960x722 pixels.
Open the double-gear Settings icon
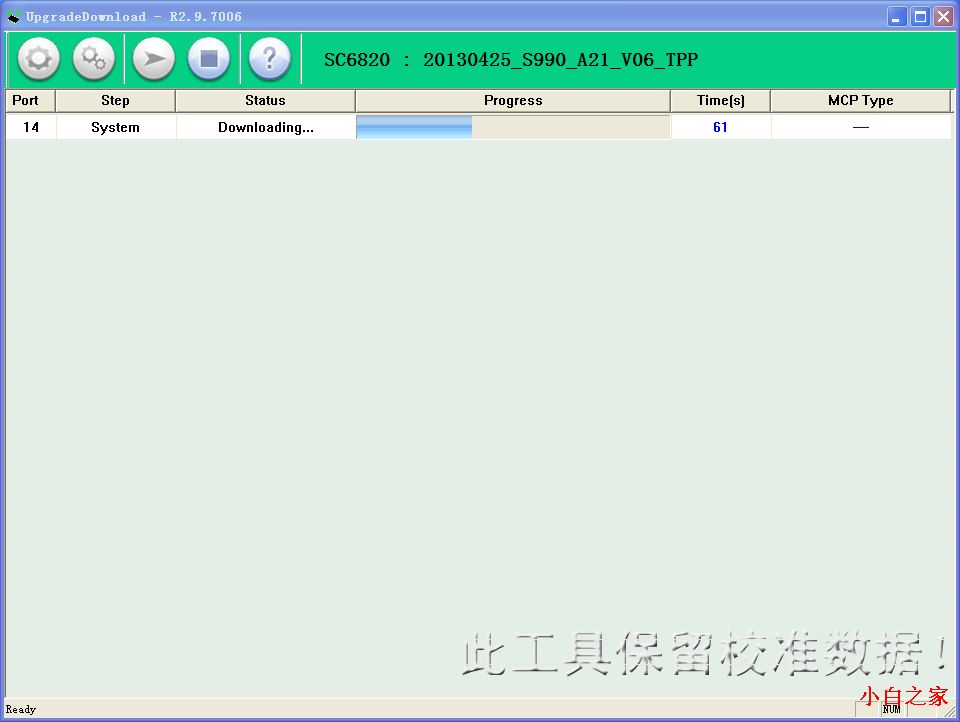pyautogui.click(x=94, y=59)
